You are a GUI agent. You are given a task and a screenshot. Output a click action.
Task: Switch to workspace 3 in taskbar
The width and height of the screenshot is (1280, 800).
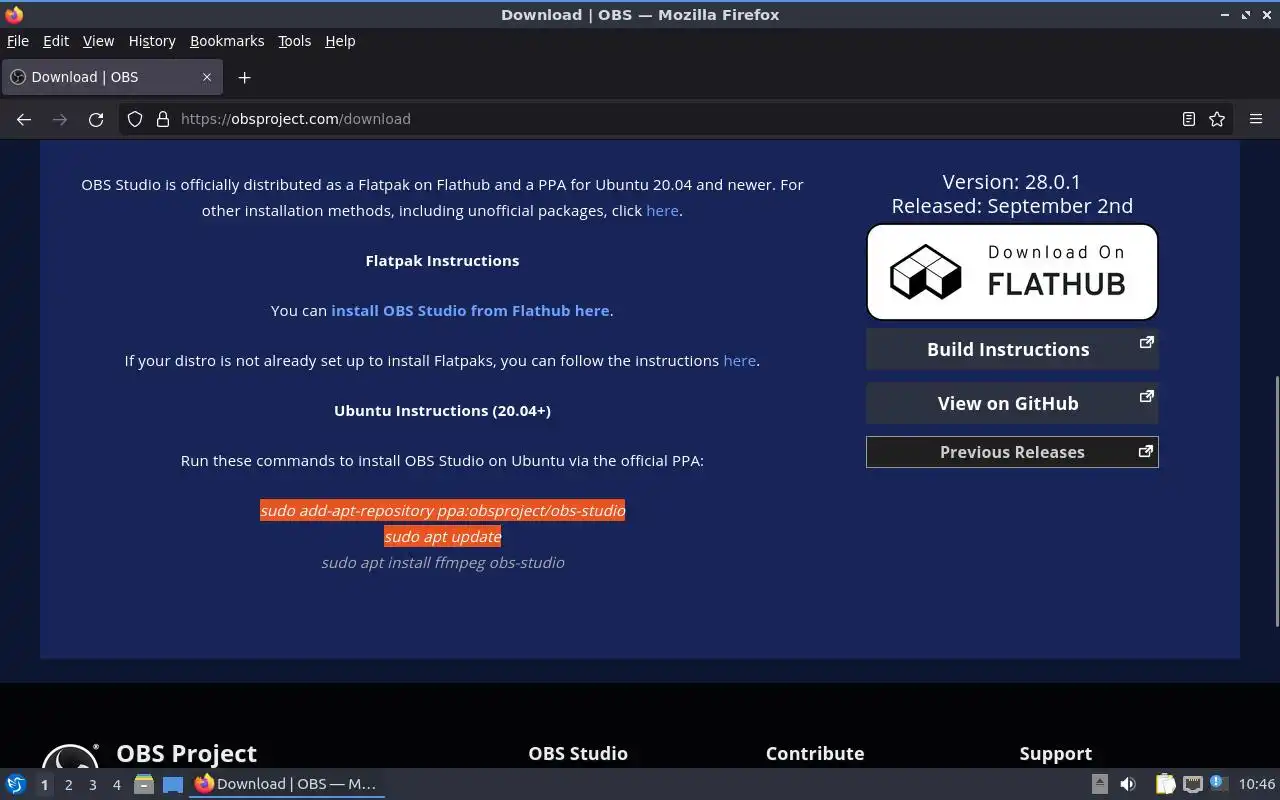tap(92, 785)
